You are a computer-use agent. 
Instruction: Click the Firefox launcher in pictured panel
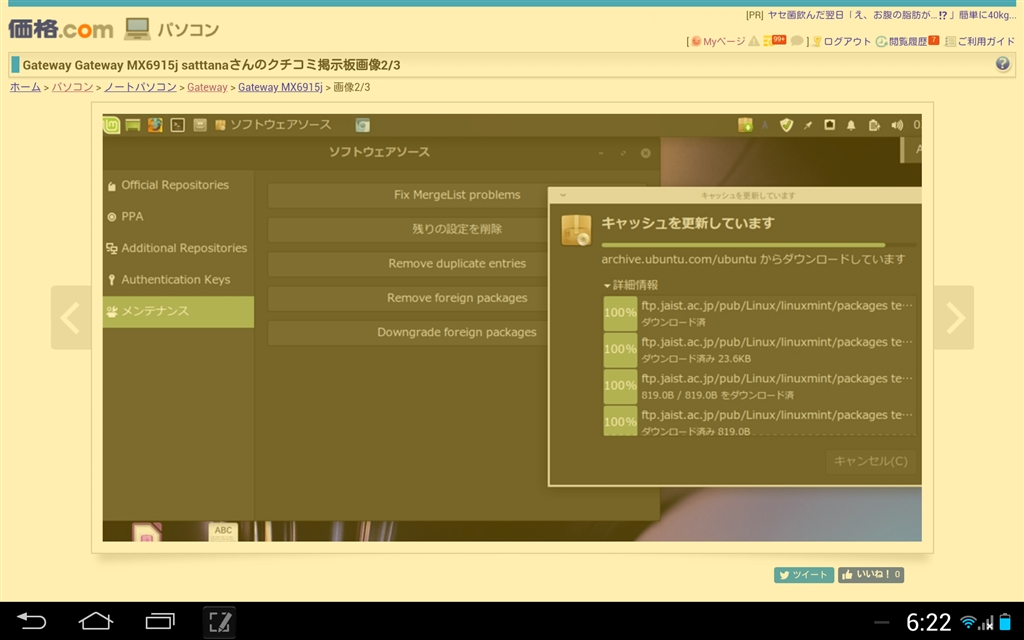[x=155, y=125]
